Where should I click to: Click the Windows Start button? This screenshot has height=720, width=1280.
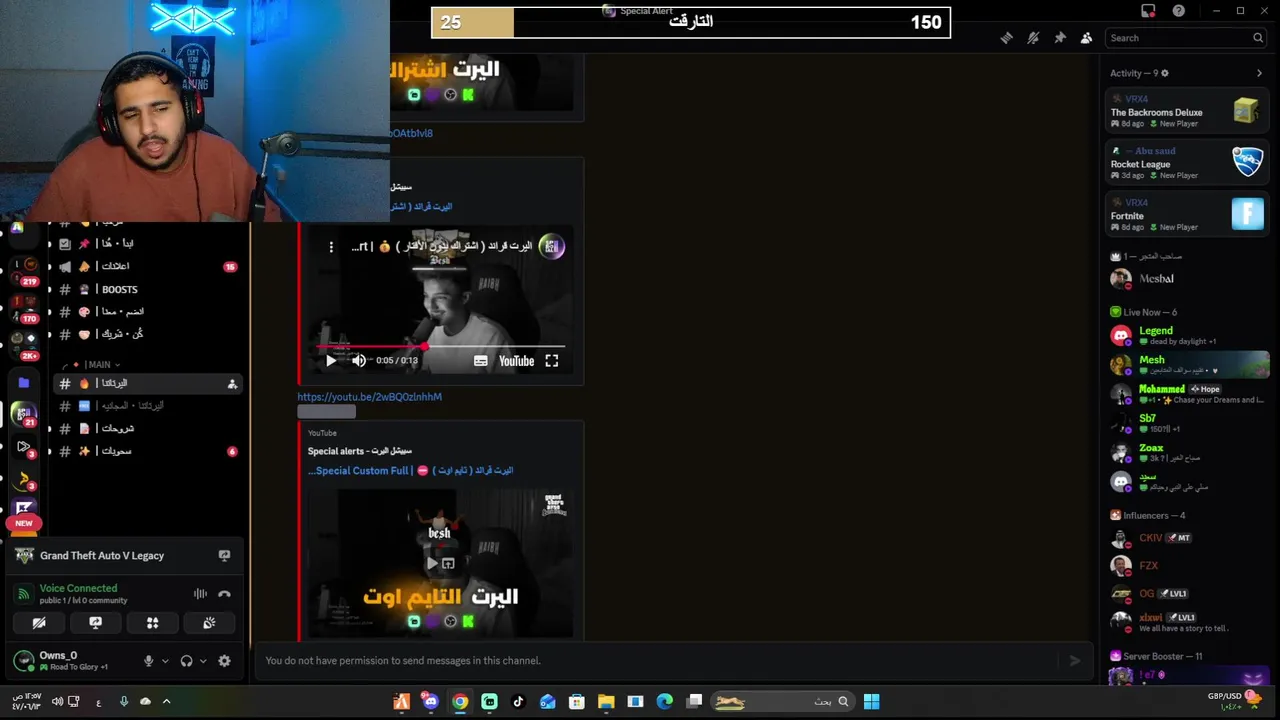pos(871,702)
